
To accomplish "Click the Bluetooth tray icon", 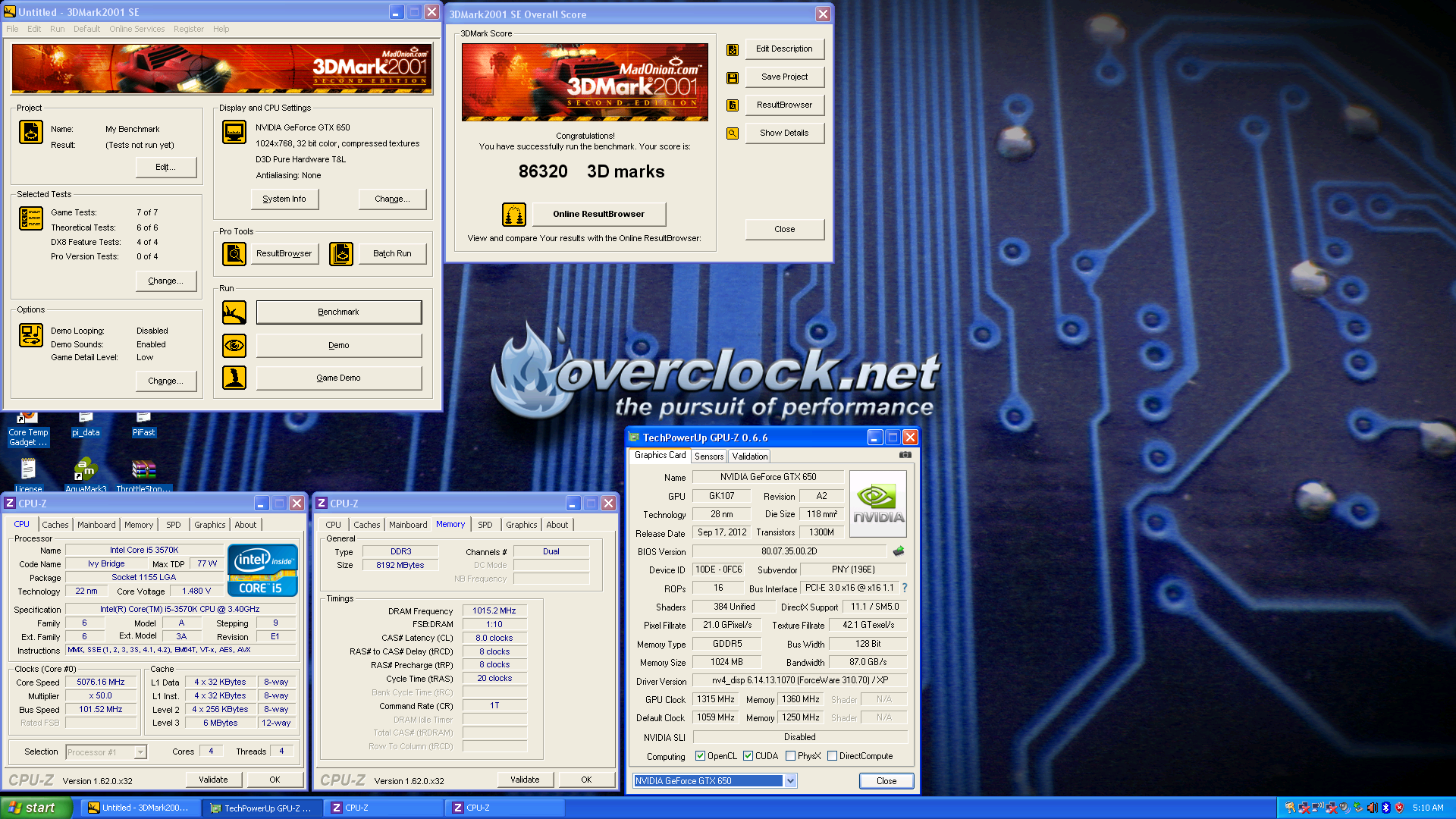I will pos(1385,808).
